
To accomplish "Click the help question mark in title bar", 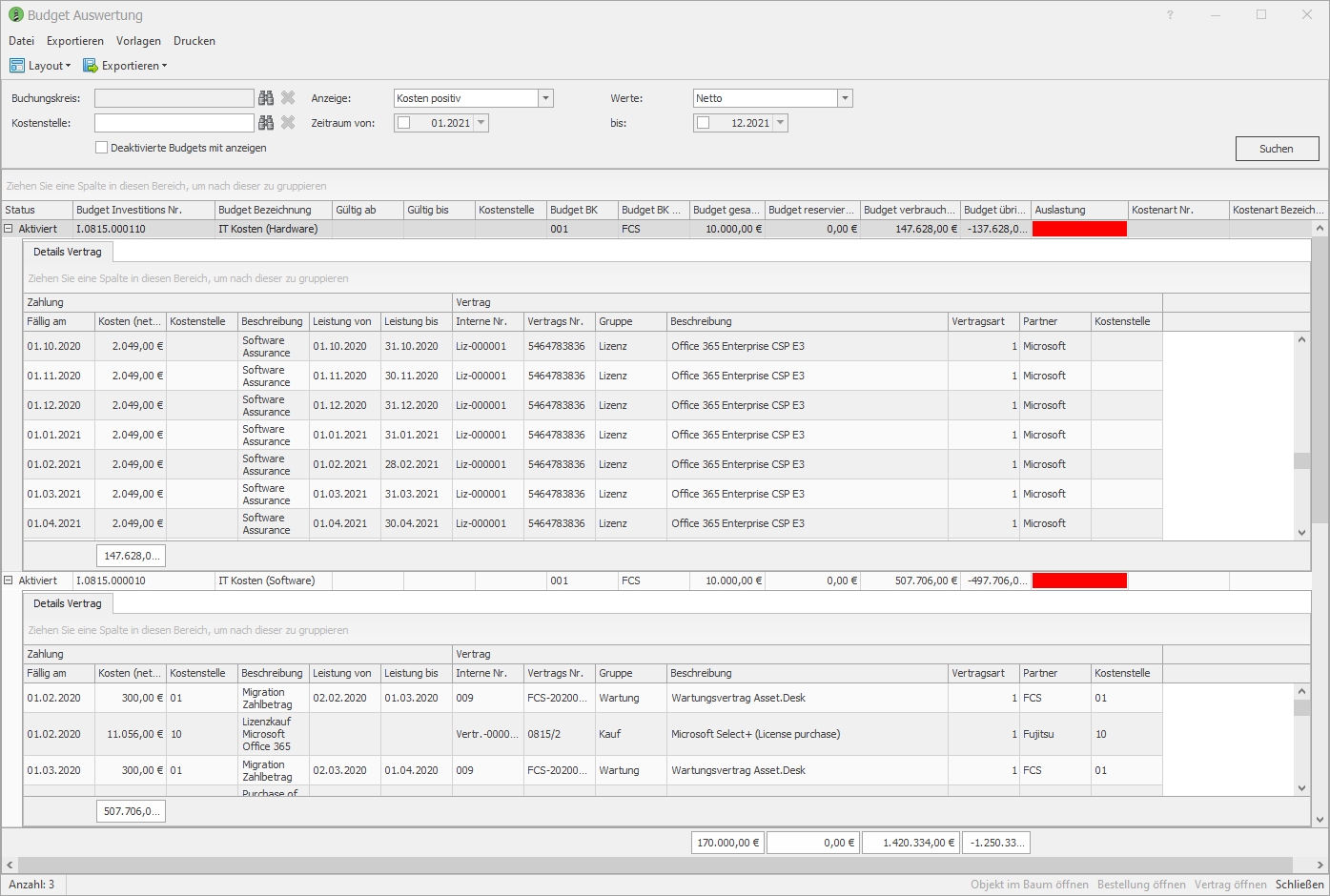I will (1170, 15).
